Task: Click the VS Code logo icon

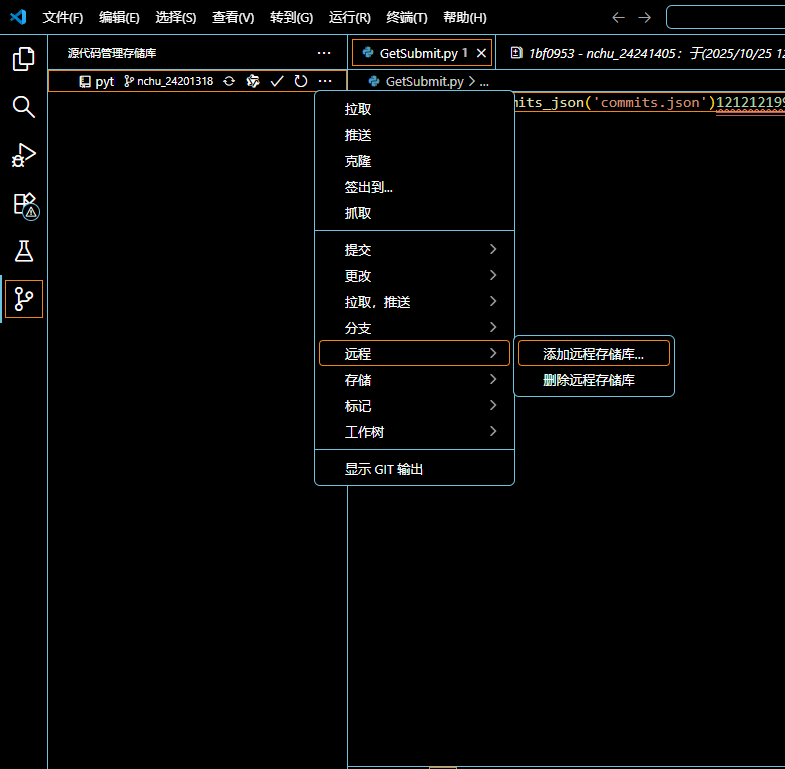Action: click(x=18, y=17)
